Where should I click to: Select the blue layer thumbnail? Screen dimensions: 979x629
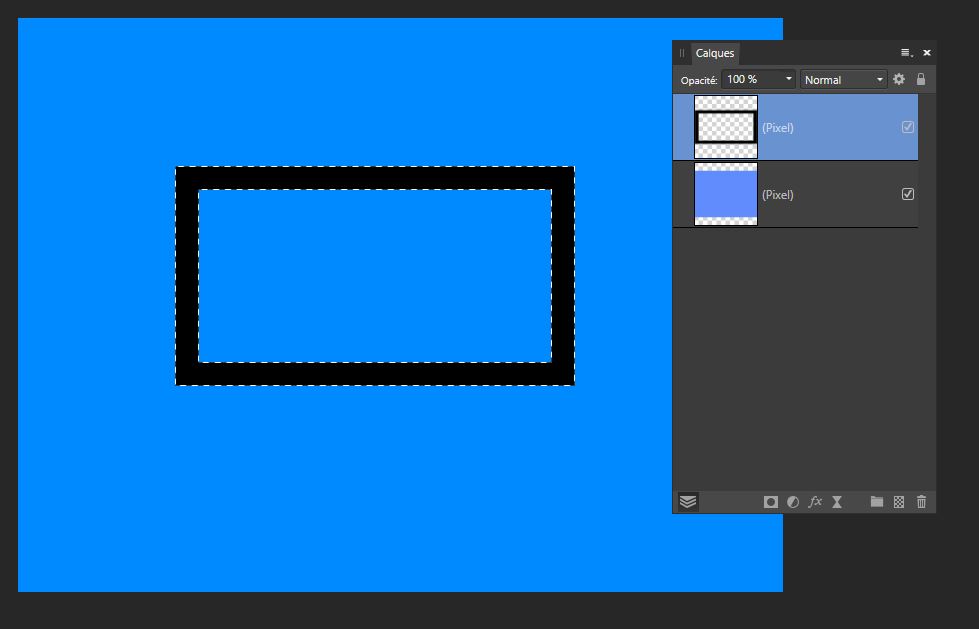click(x=726, y=194)
